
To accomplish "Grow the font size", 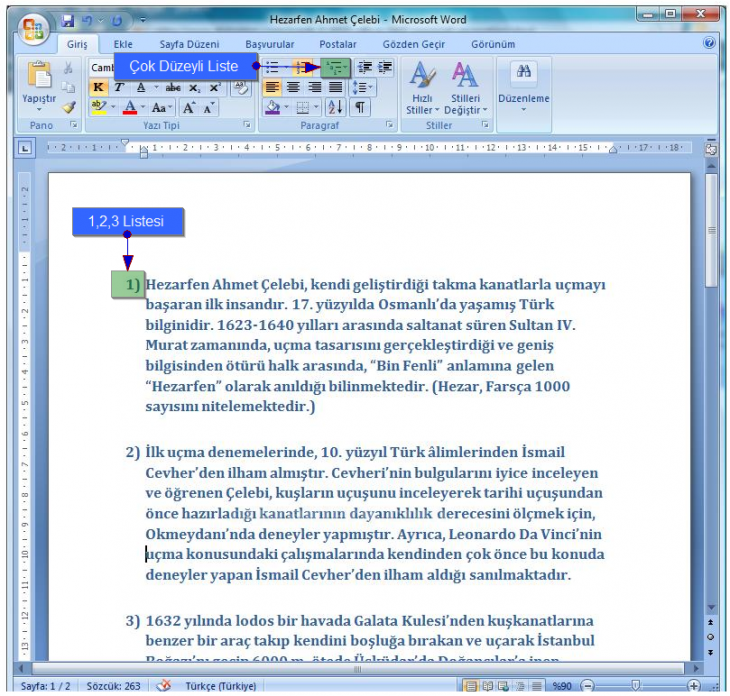I will [189, 108].
